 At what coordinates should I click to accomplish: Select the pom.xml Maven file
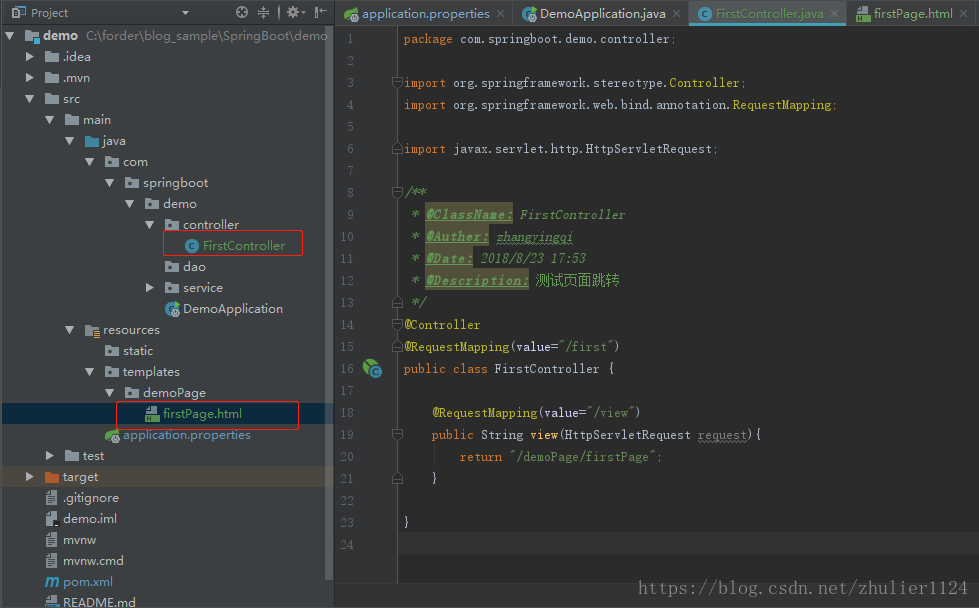click(87, 581)
